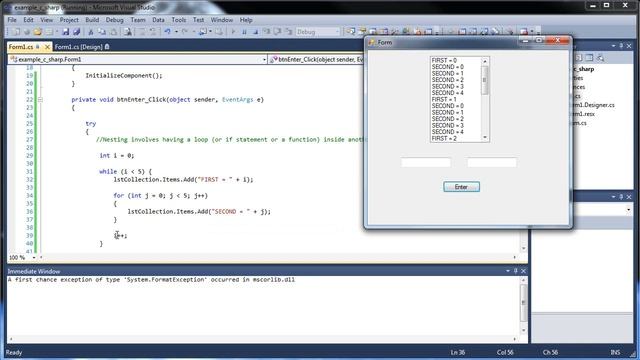Click the 'InitializeComponent();' code line

(x=124, y=76)
